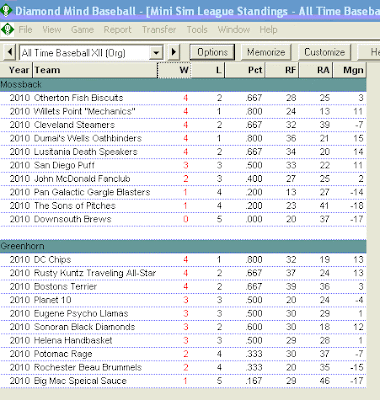This screenshot has width=380, height=400.
Task: Open the Report menu
Action: tap(117, 30)
